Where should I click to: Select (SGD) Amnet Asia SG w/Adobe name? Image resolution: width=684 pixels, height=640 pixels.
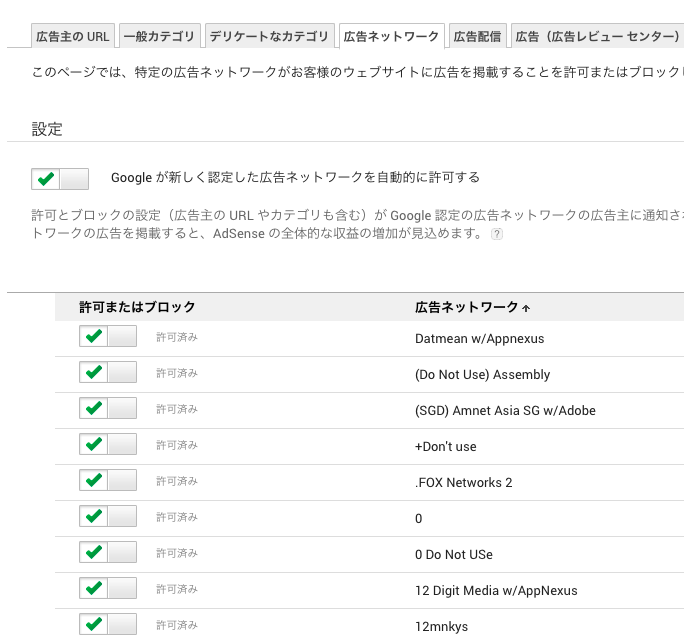click(x=505, y=411)
